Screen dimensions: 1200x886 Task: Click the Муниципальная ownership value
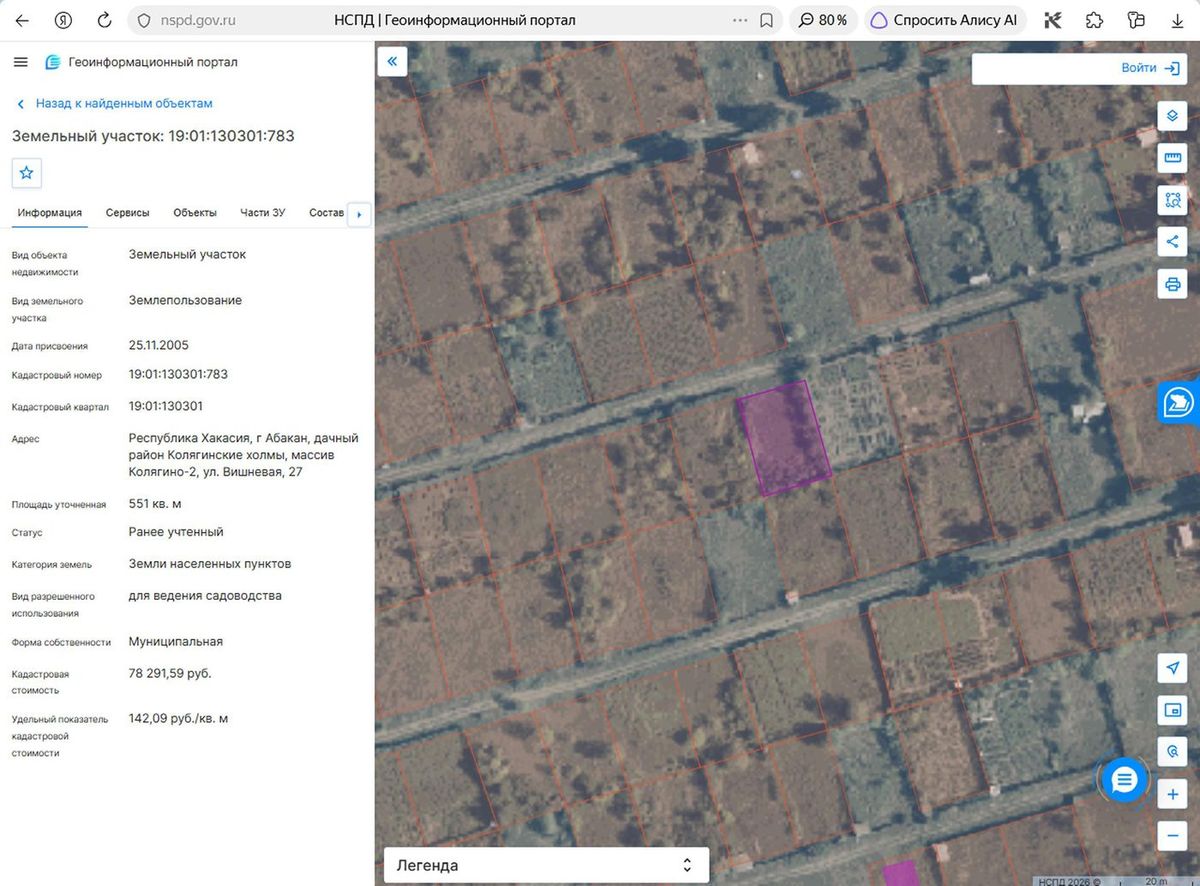pos(176,641)
